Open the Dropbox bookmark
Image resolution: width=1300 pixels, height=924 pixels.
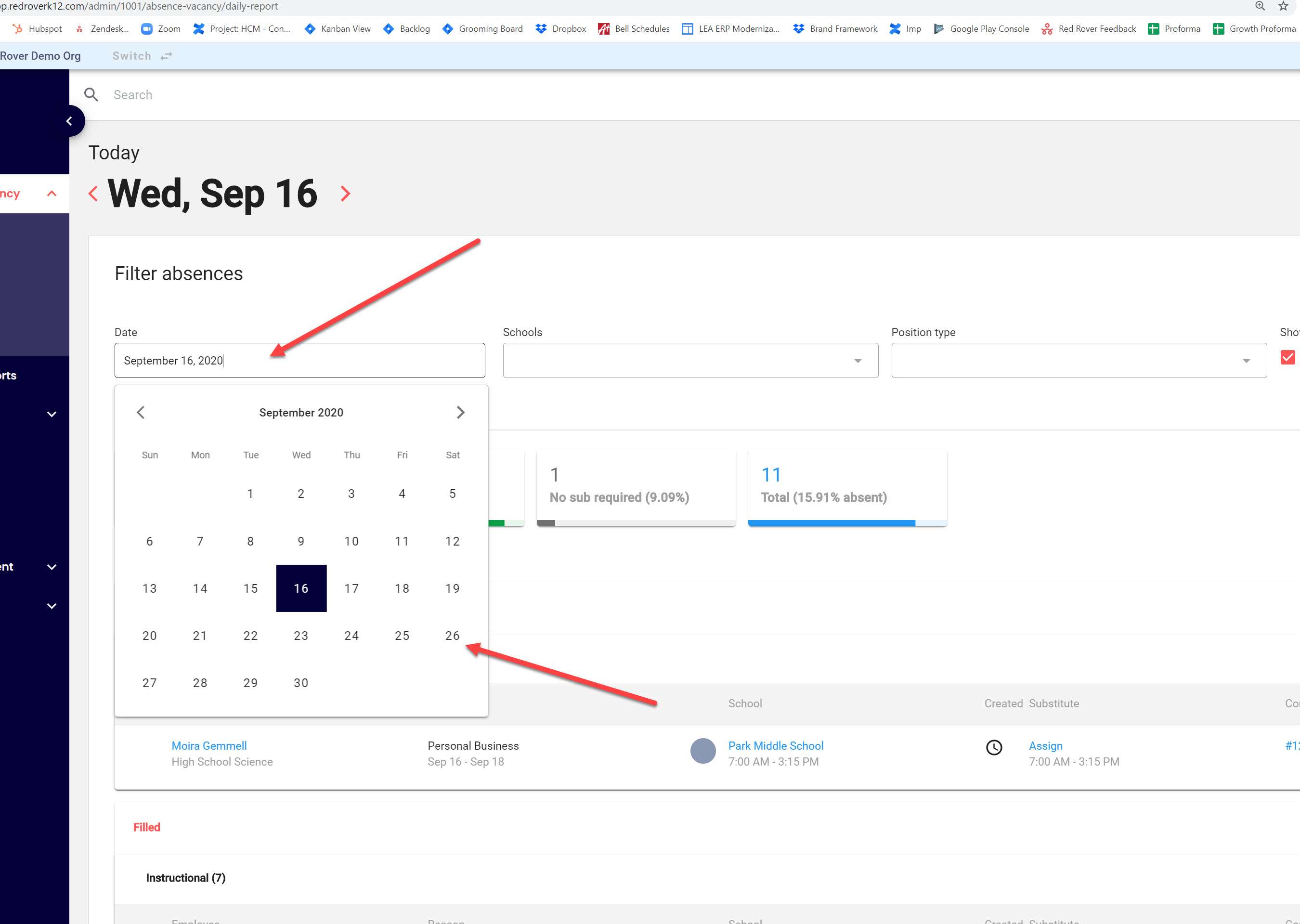(x=561, y=28)
